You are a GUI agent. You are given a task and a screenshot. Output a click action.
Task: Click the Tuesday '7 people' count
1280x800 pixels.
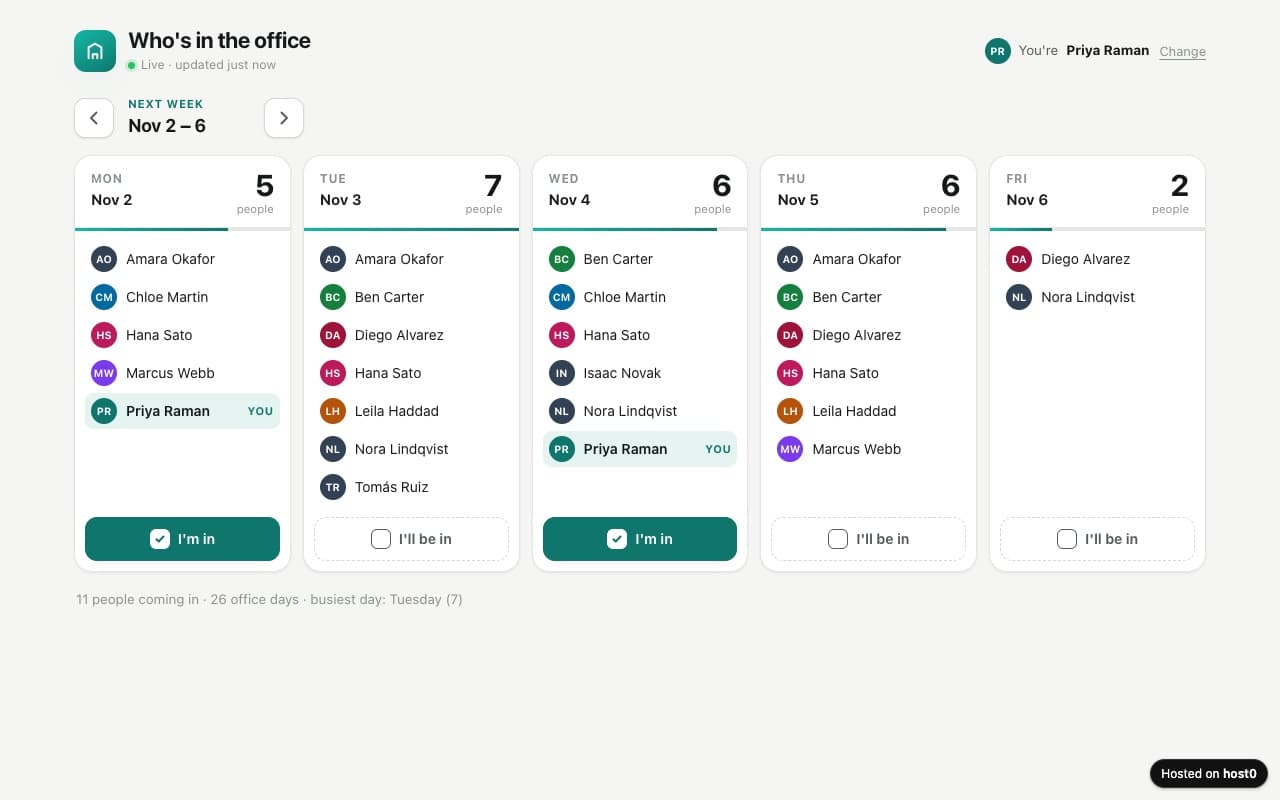click(485, 193)
